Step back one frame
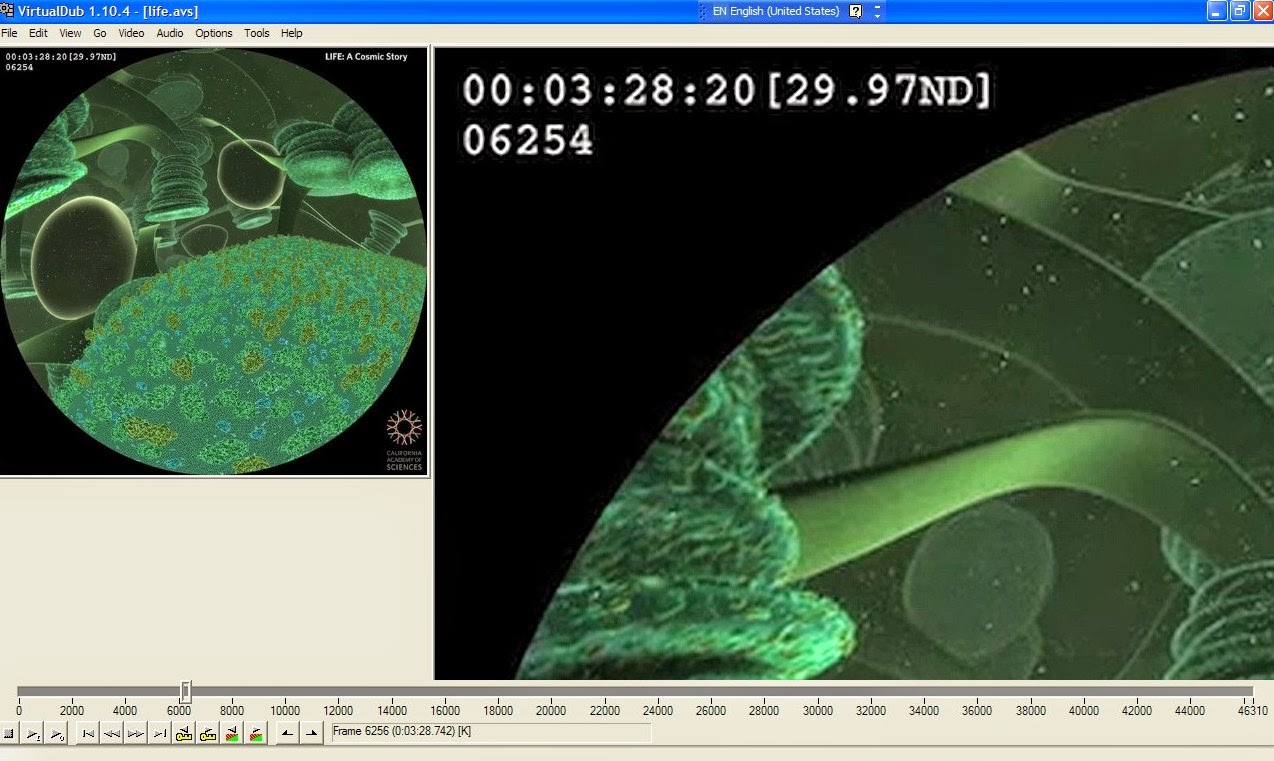This screenshot has width=1274, height=761. [112, 733]
